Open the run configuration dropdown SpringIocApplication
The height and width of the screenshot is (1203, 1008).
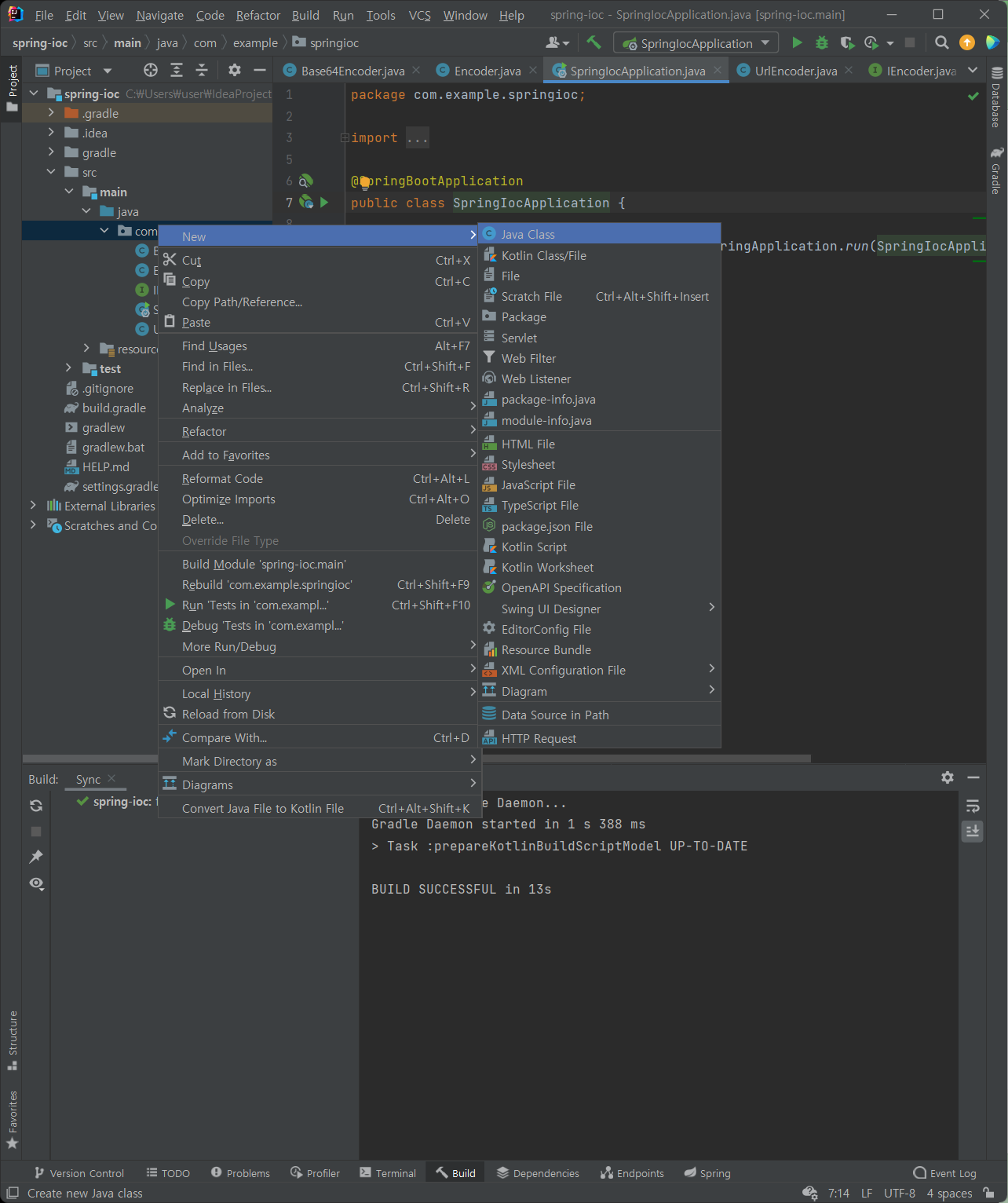(x=696, y=43)
